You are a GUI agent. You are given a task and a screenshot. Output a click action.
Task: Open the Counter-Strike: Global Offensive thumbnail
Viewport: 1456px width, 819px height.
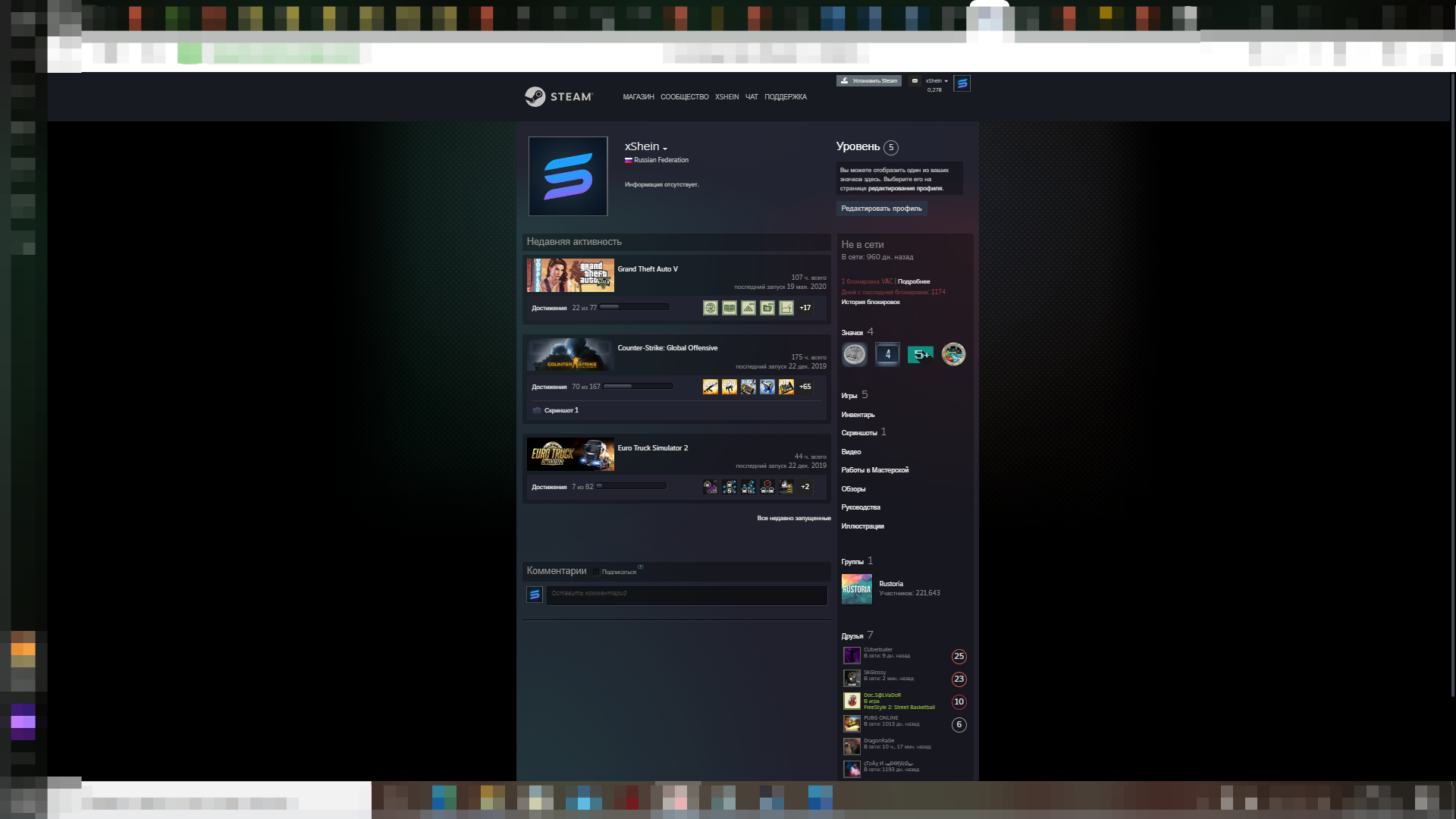[x=570, y=354]
